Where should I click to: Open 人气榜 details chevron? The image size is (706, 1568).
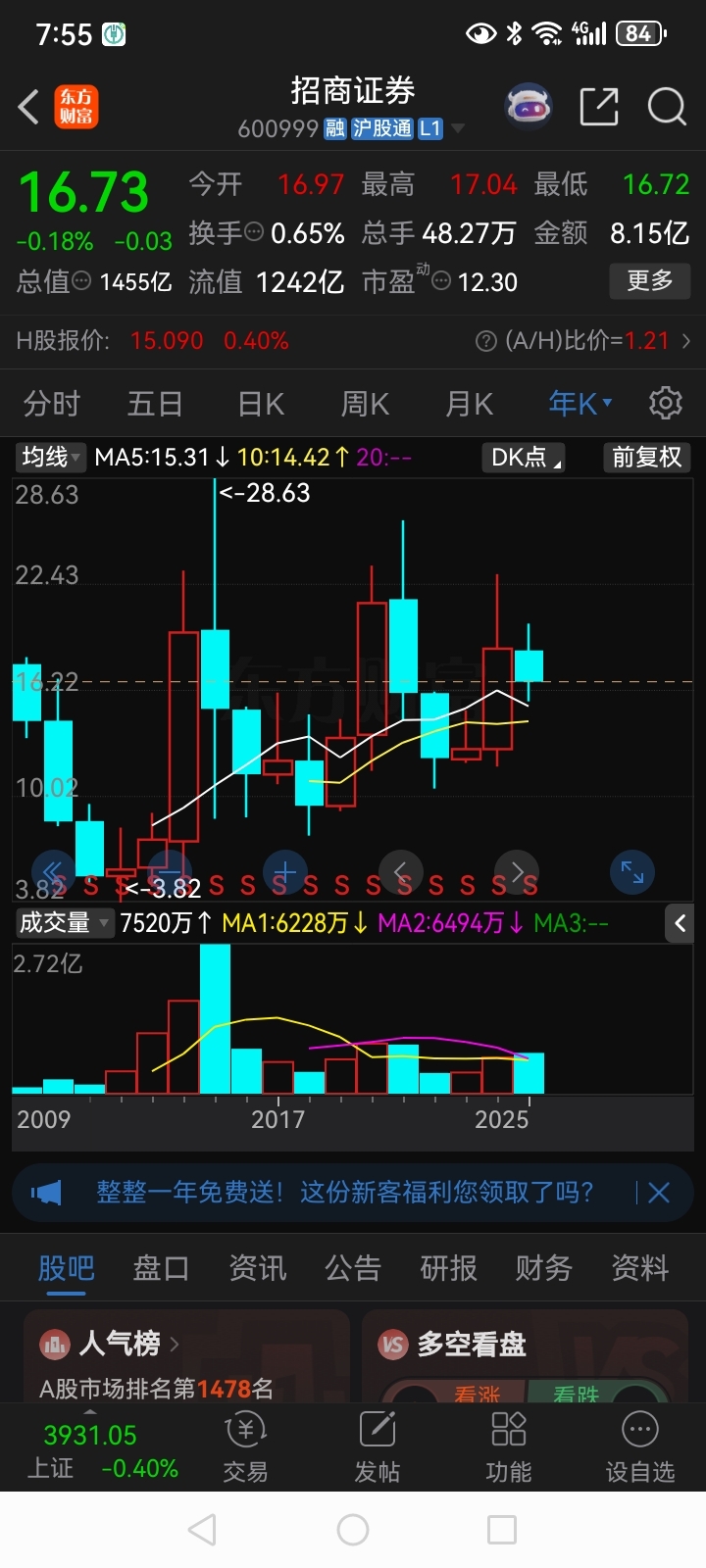click(175, 1344)
